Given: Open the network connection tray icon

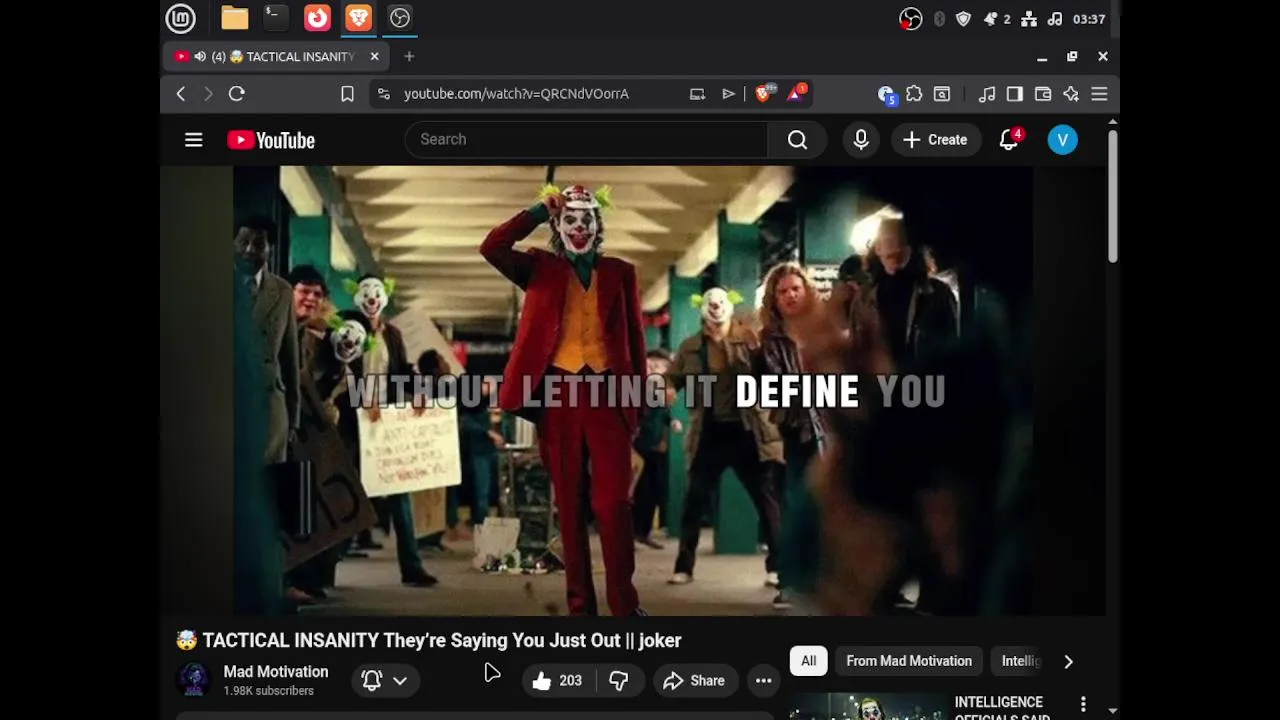Looking at the screenshot, I should [x=1029, y=19].
